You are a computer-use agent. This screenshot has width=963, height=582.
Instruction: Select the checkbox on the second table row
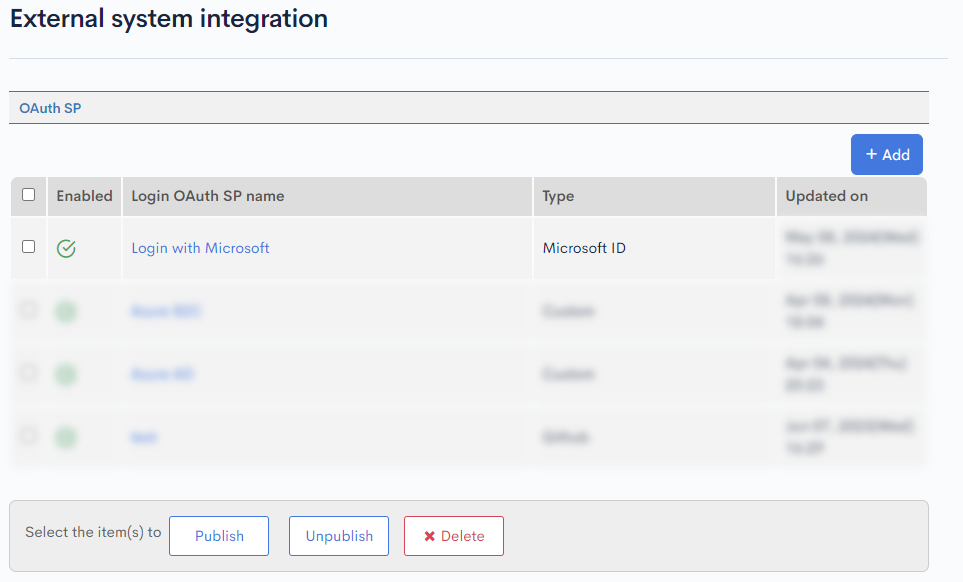[27, 311]
